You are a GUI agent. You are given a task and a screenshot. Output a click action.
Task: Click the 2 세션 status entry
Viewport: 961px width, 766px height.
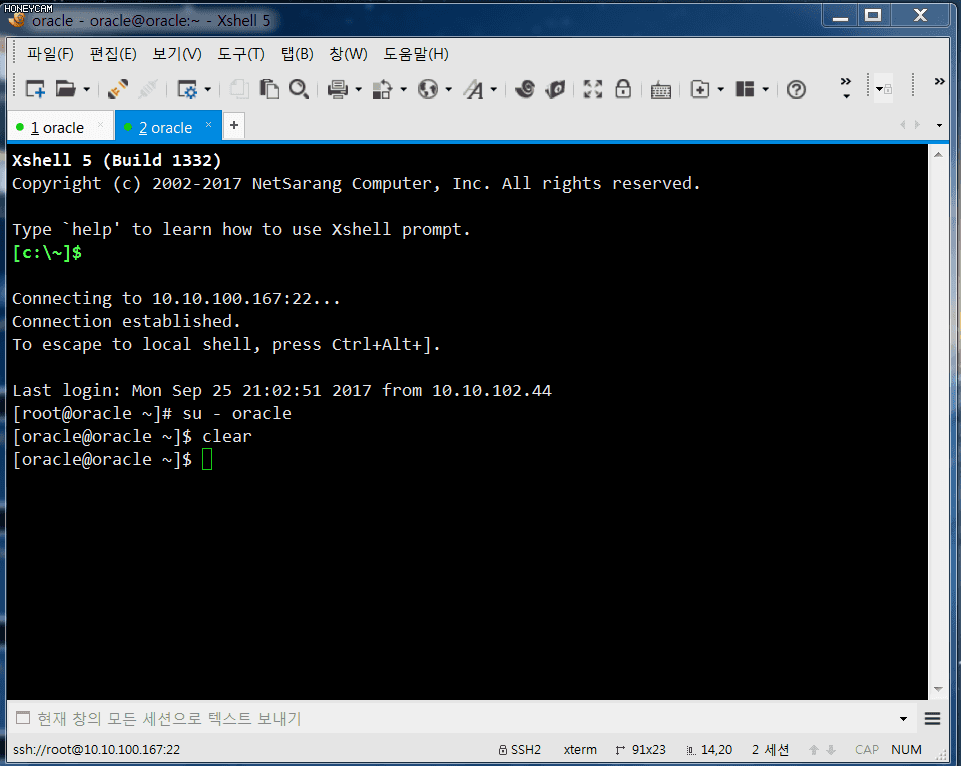[770, 749]
